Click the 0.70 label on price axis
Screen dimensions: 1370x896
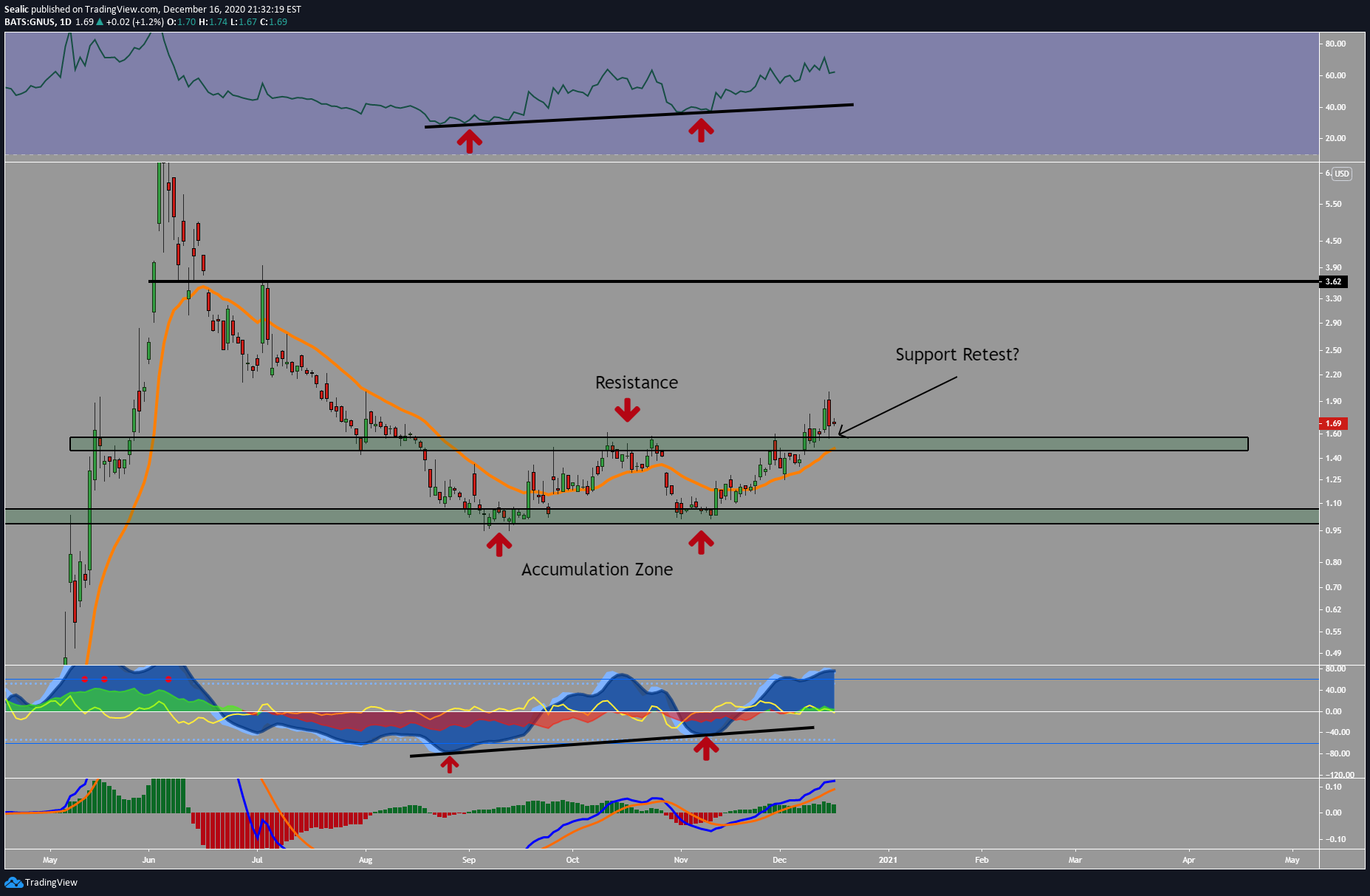(x=1333, y=587)
